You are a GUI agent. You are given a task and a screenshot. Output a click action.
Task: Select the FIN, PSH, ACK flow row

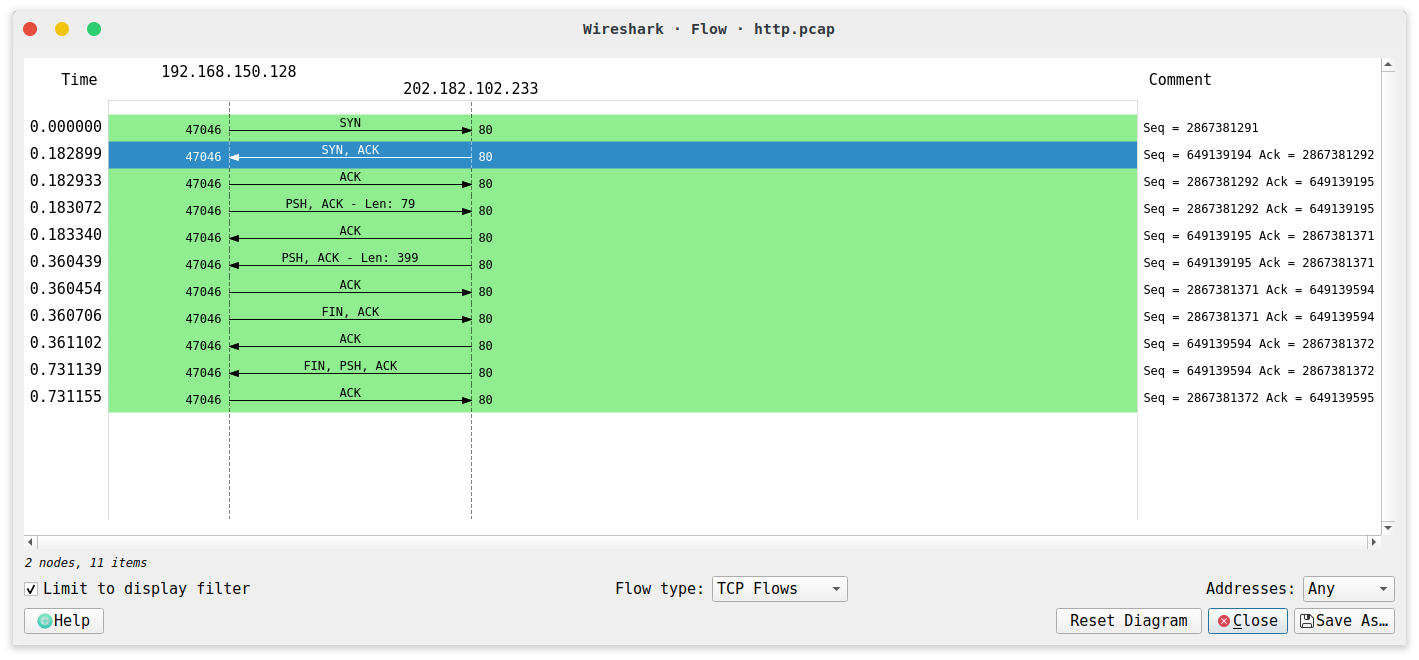[x=622, y=371]
